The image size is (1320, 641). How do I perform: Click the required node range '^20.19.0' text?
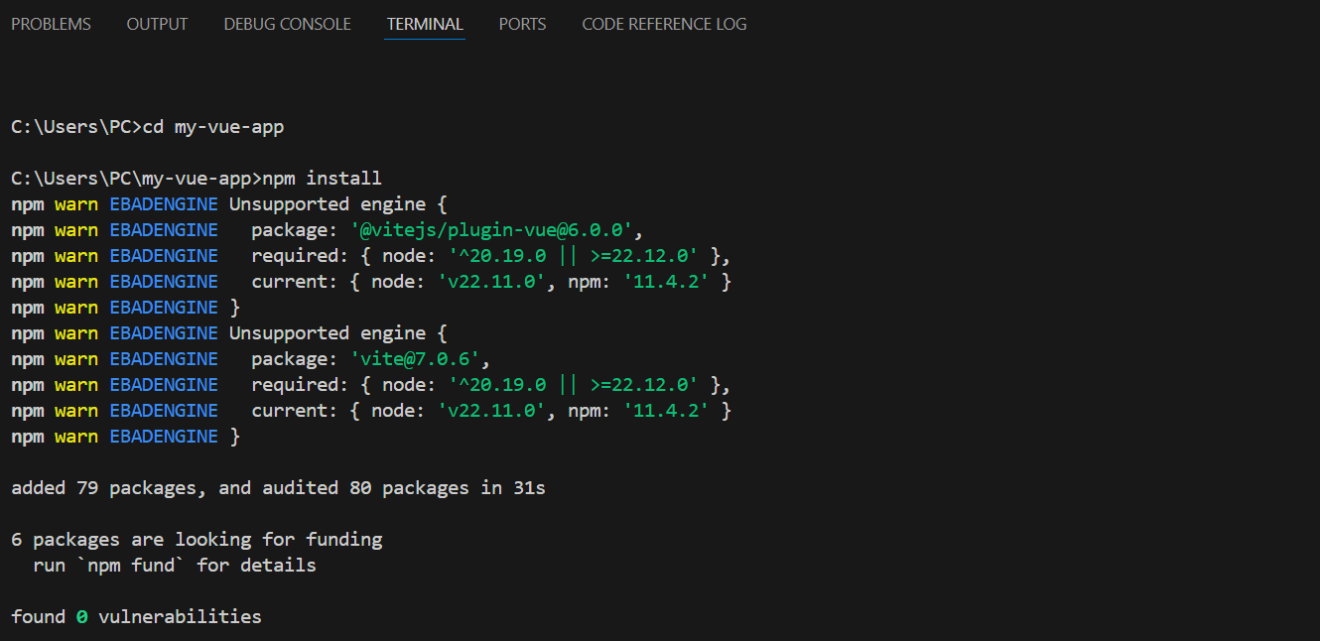(x=500, y=255)
